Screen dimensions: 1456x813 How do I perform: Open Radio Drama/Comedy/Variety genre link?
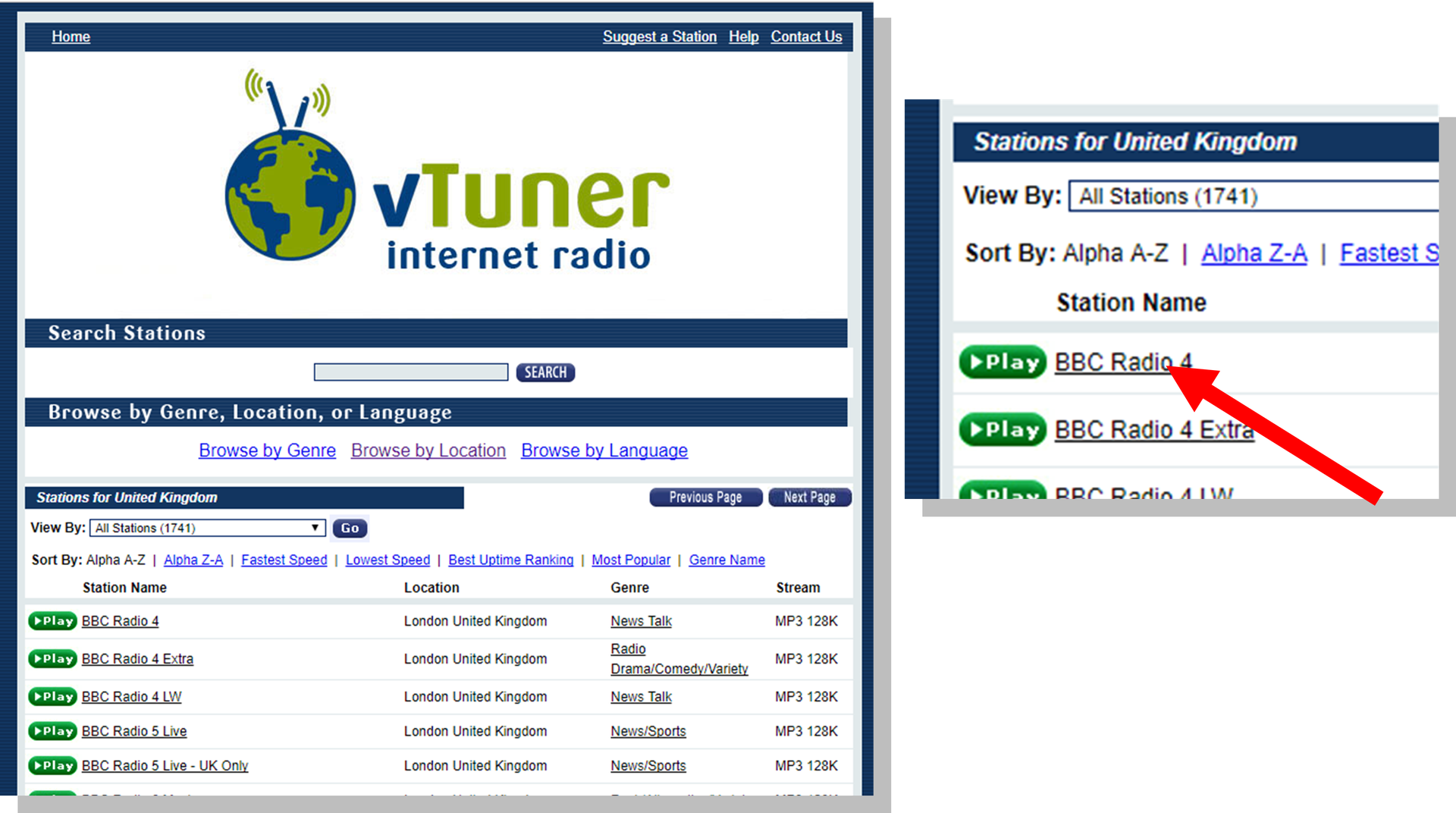(x=679, y=659)
